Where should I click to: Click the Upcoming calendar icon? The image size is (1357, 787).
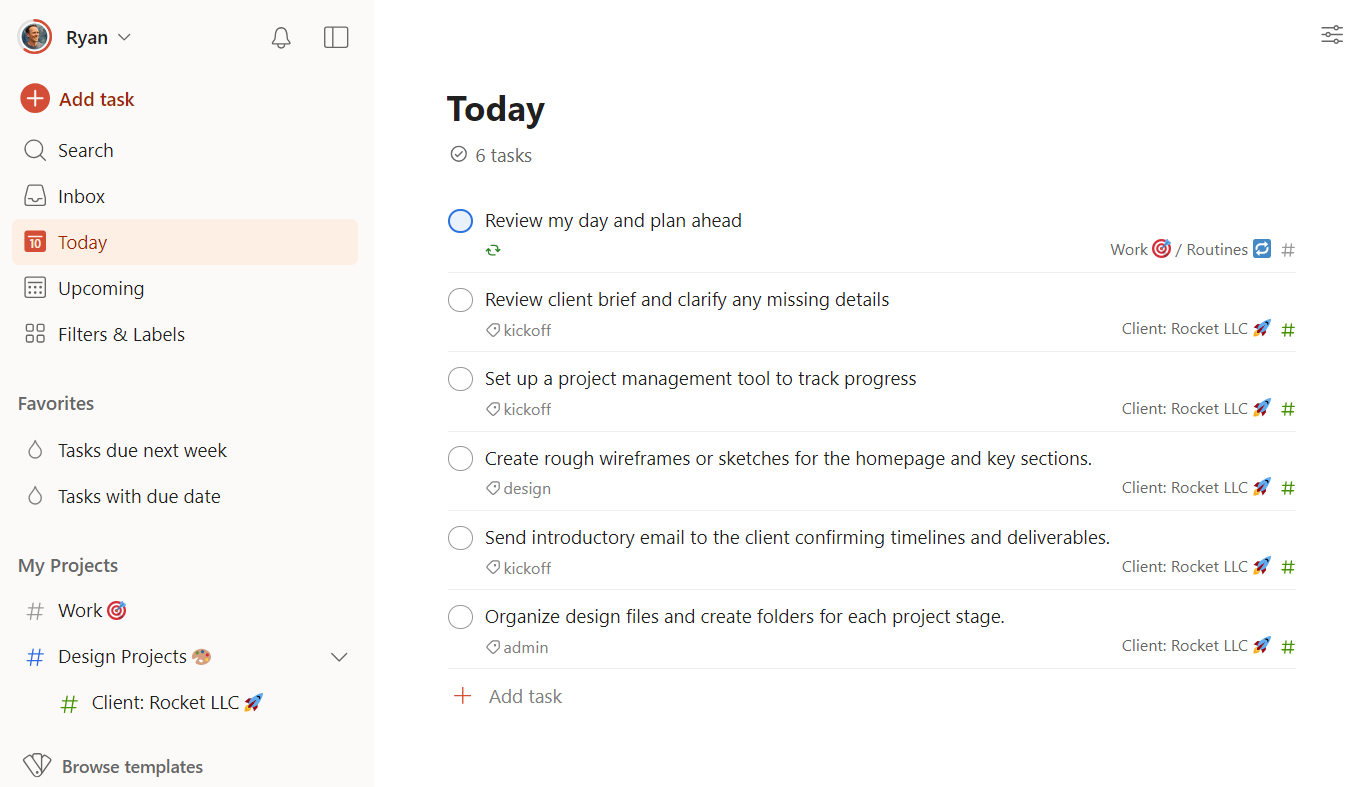[x=35, y=289]
